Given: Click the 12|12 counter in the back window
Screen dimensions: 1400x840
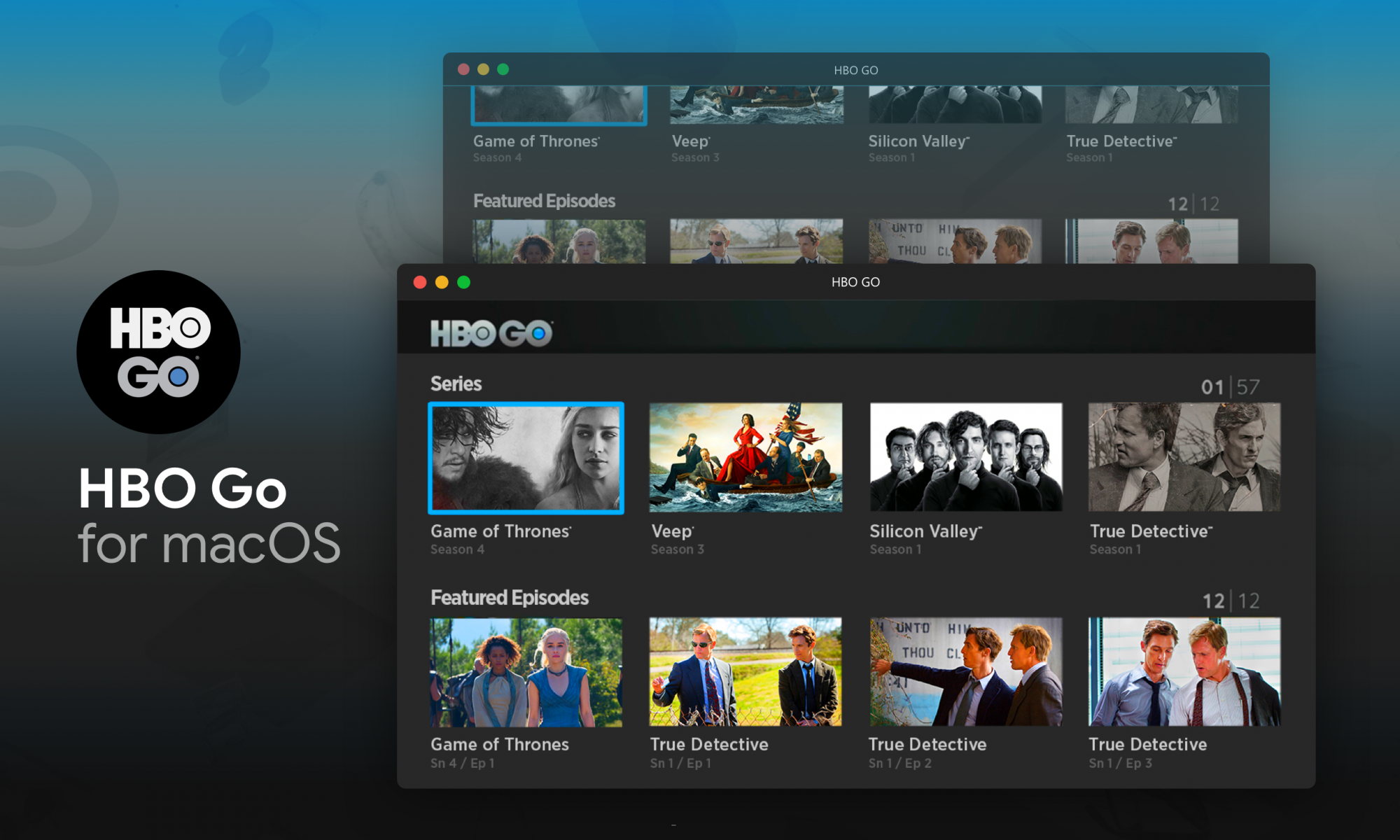Looking at the screenshot, I should tap(1193, 204).
